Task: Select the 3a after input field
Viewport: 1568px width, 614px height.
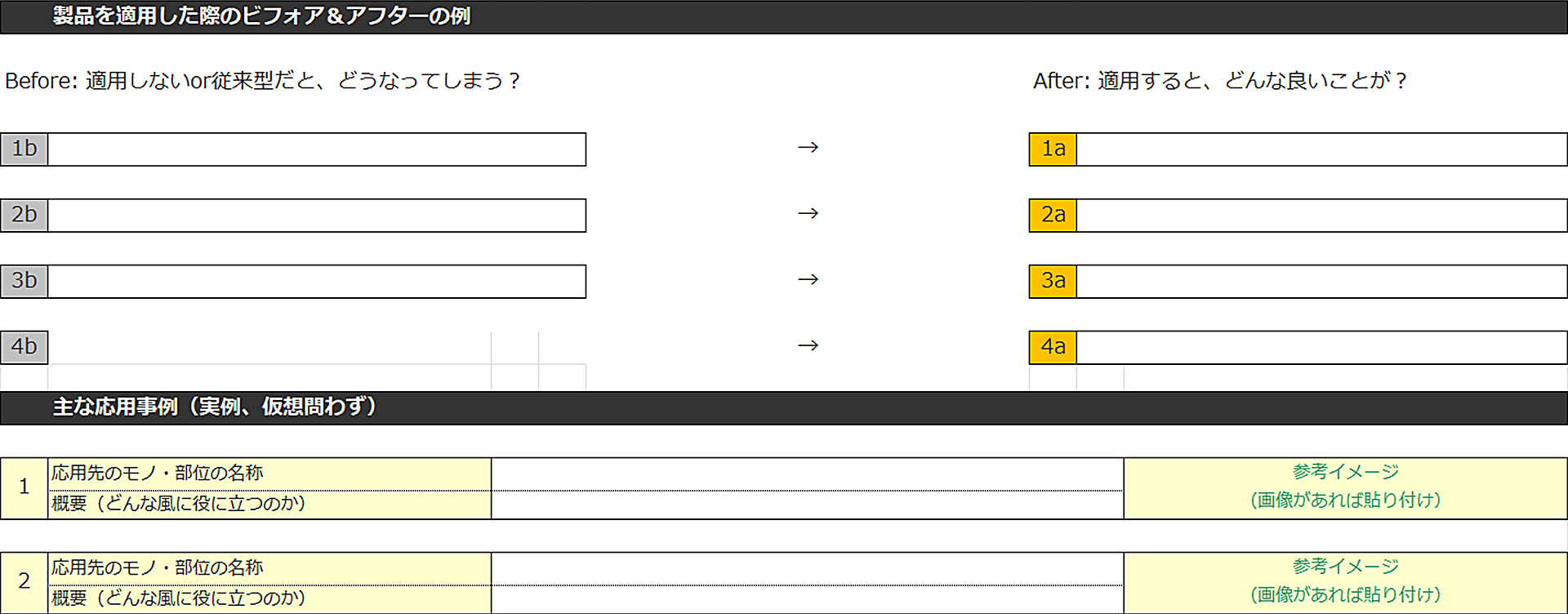Action: tap(1322, 282)
